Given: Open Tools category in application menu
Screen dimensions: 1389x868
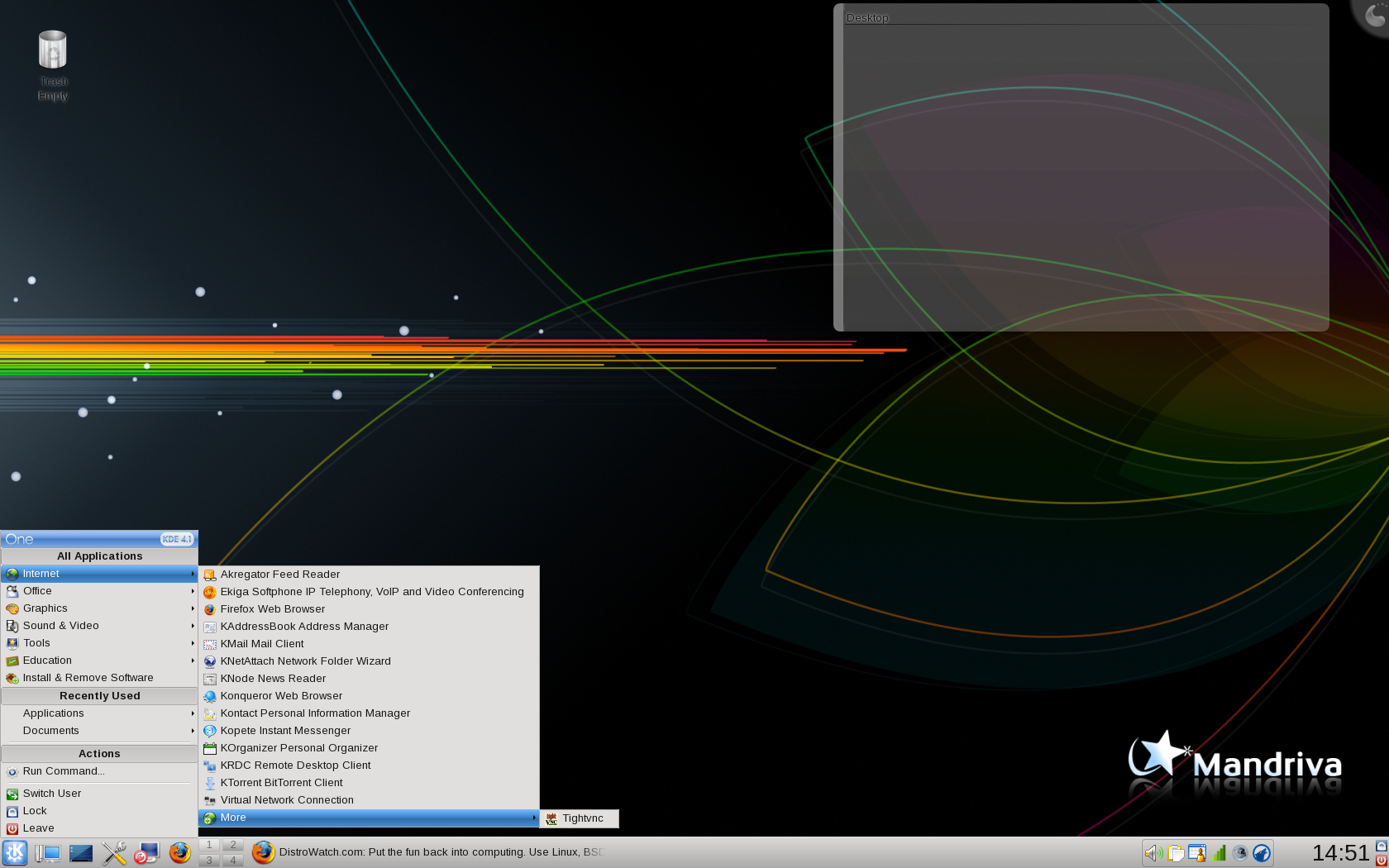Looking at the screenshot, I should tap(99, 643).
